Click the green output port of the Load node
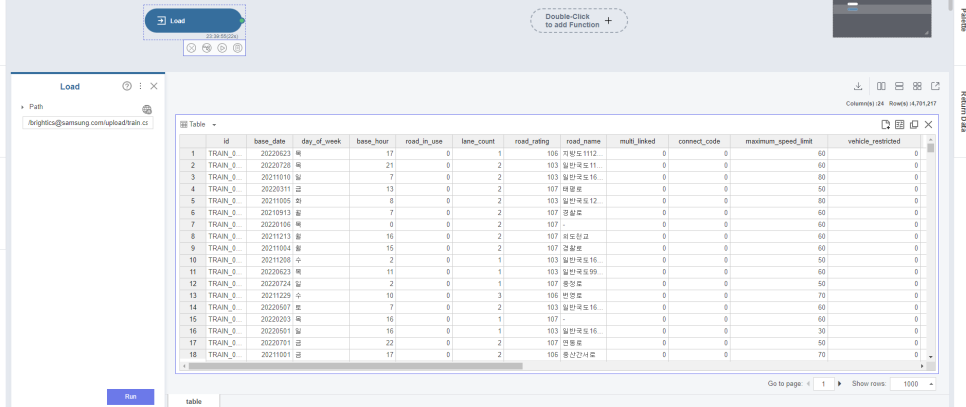The height and width of the screenshot is (407, 966). pos(242,21)
